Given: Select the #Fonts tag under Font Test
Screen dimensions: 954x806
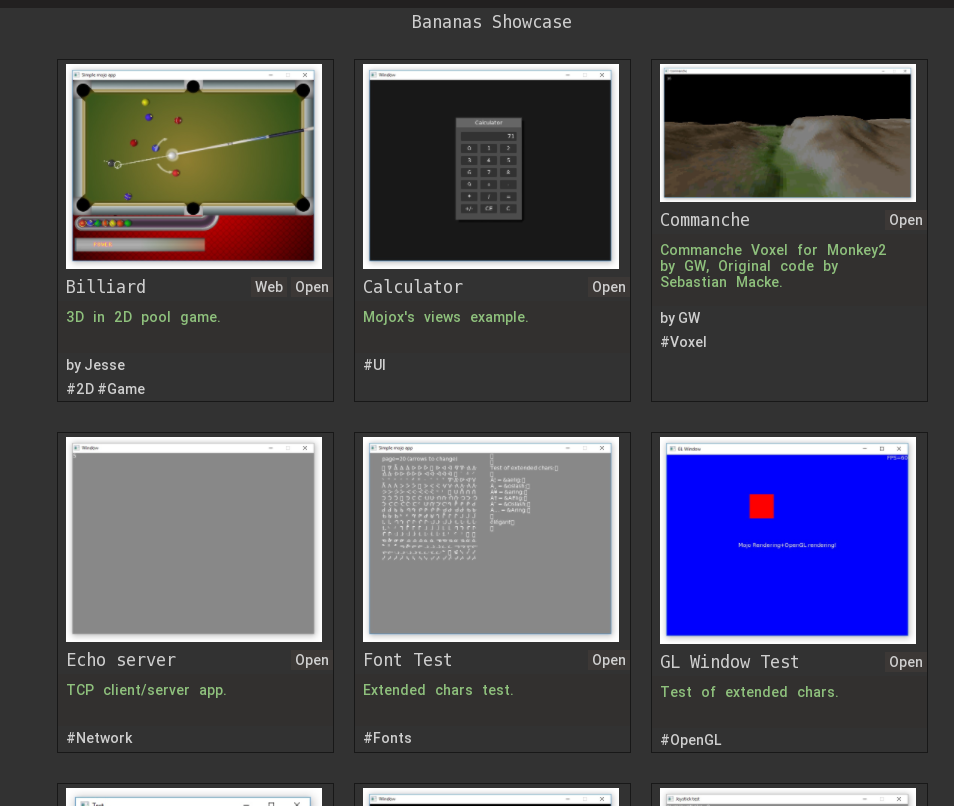Looking at the screenshot, I should (x=387, y=738).
